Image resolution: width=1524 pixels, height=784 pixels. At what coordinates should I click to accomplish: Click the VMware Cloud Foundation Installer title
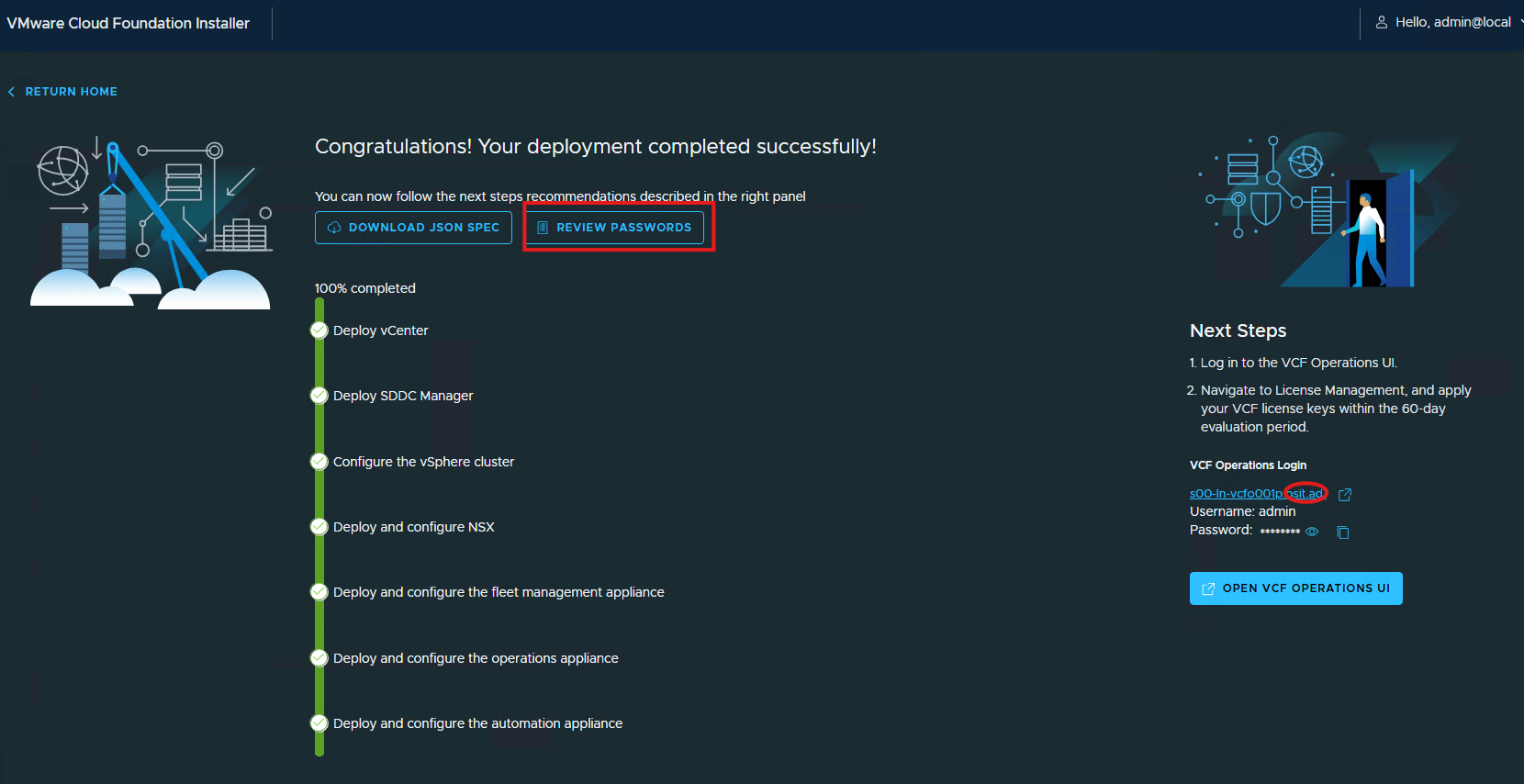[129, 23]
